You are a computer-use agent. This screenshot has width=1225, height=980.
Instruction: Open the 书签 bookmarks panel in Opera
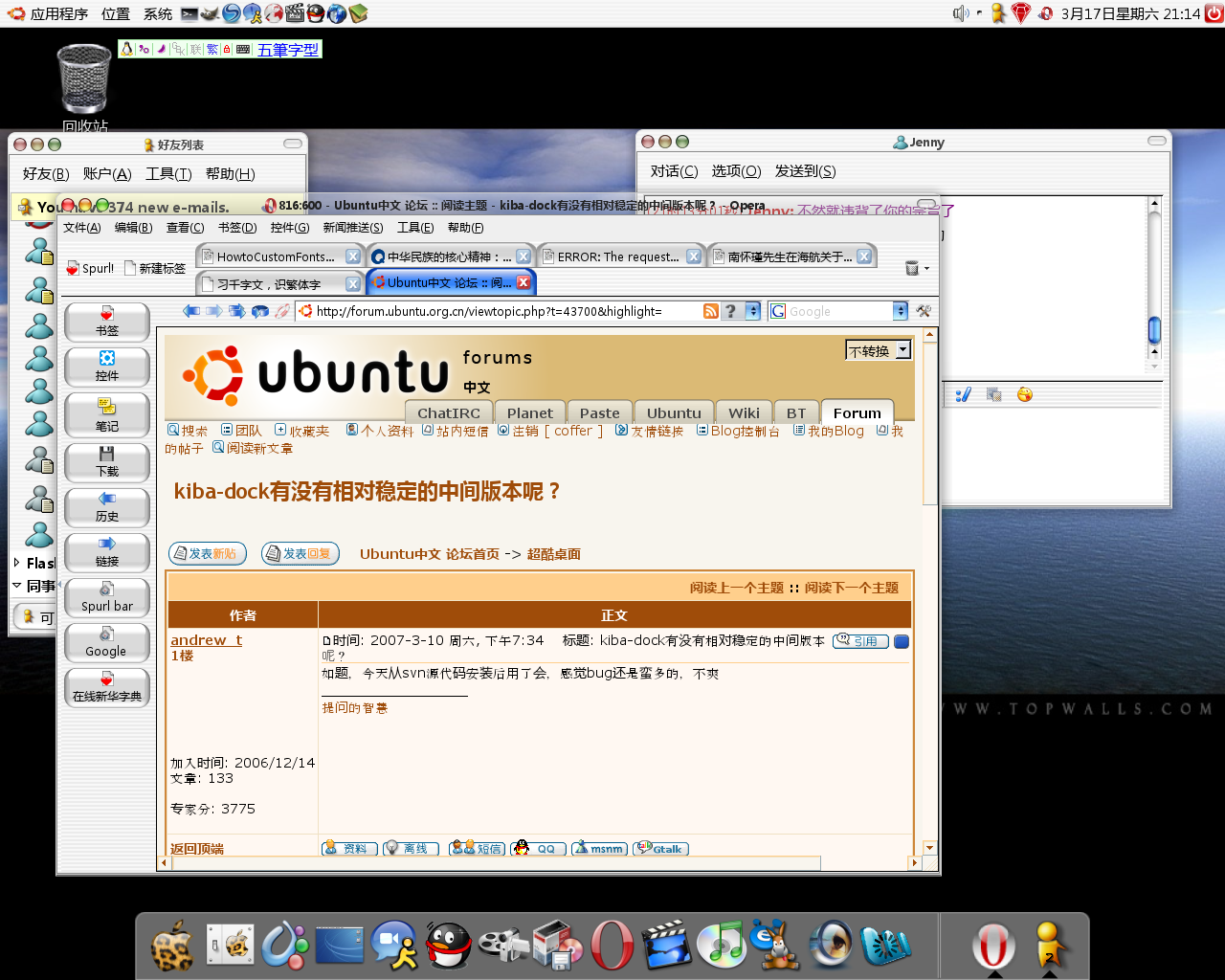pyautogui.click(x=107, y=322)
